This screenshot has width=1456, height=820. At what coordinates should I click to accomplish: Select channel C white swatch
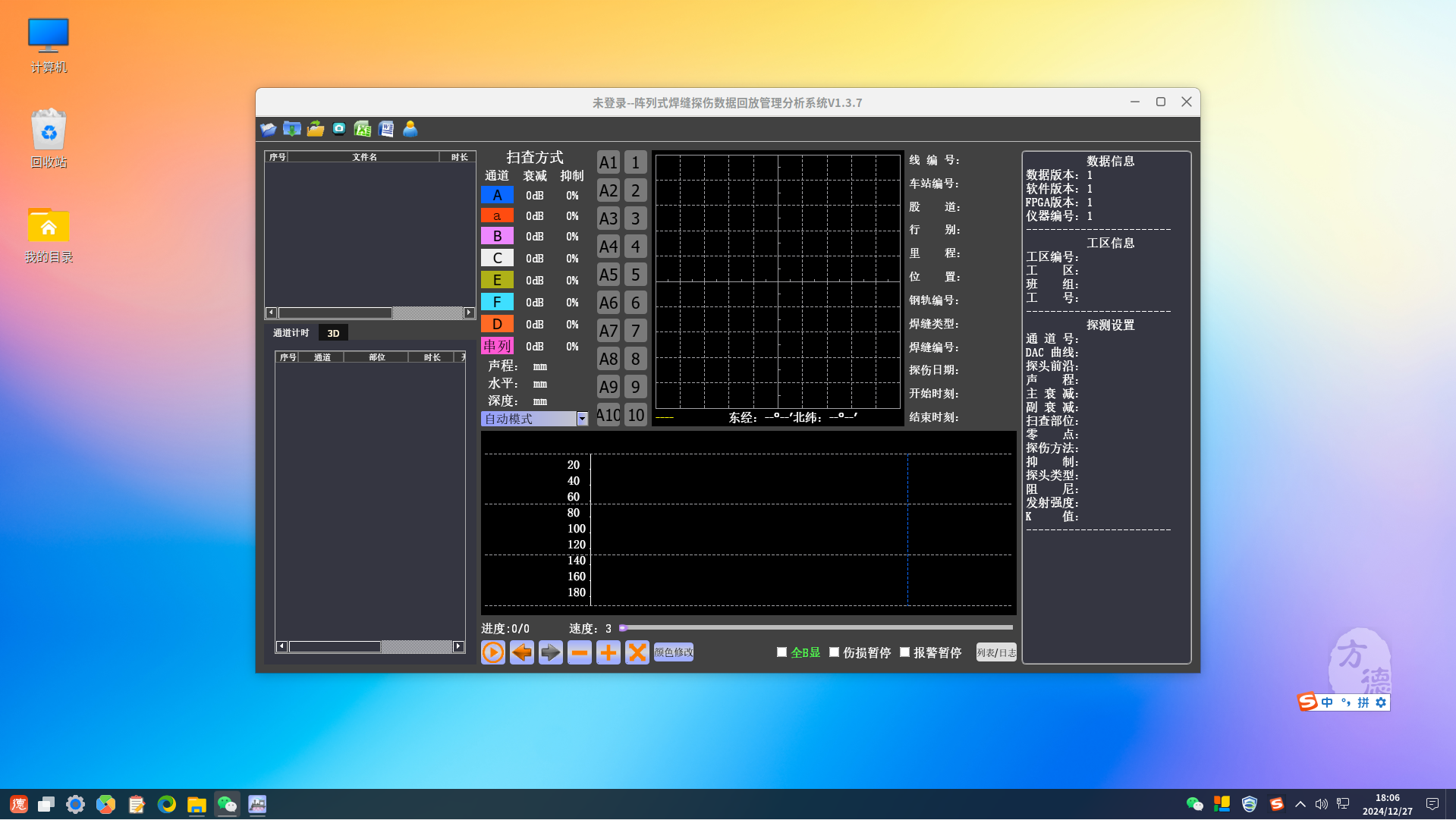(x=497, y=259)
